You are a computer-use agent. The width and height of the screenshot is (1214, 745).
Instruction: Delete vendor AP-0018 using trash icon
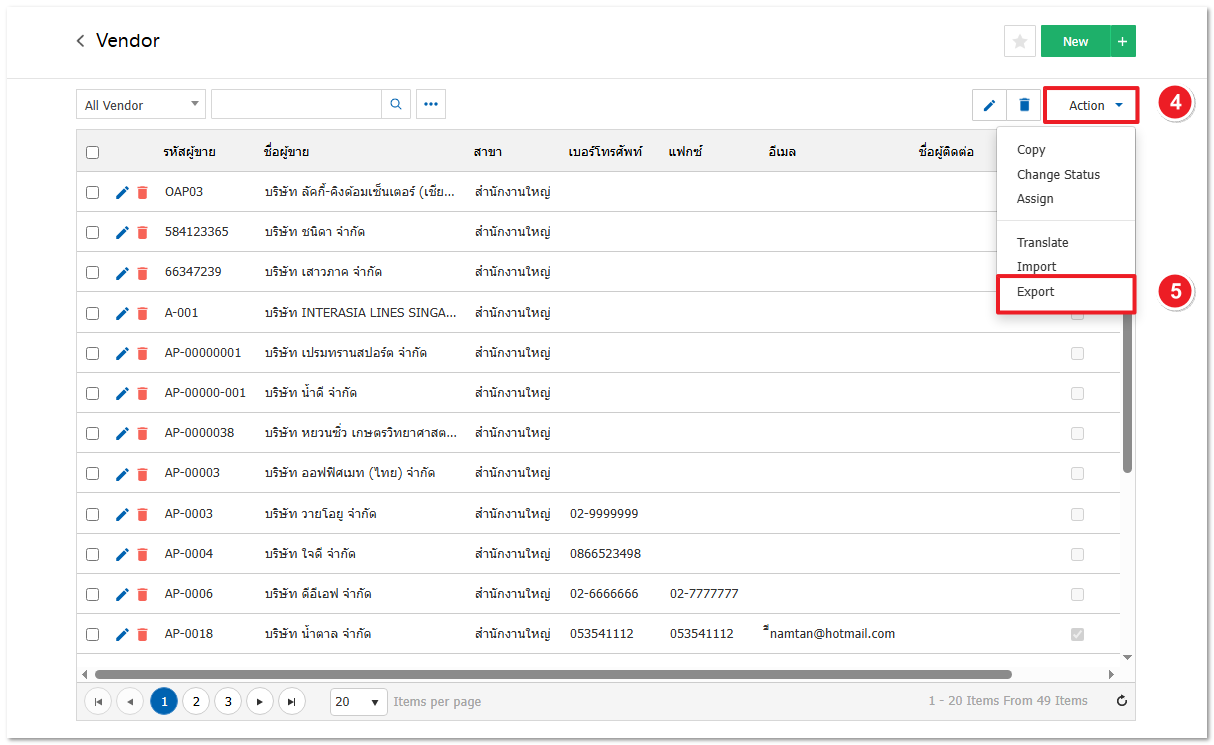[x=142, y=634]
